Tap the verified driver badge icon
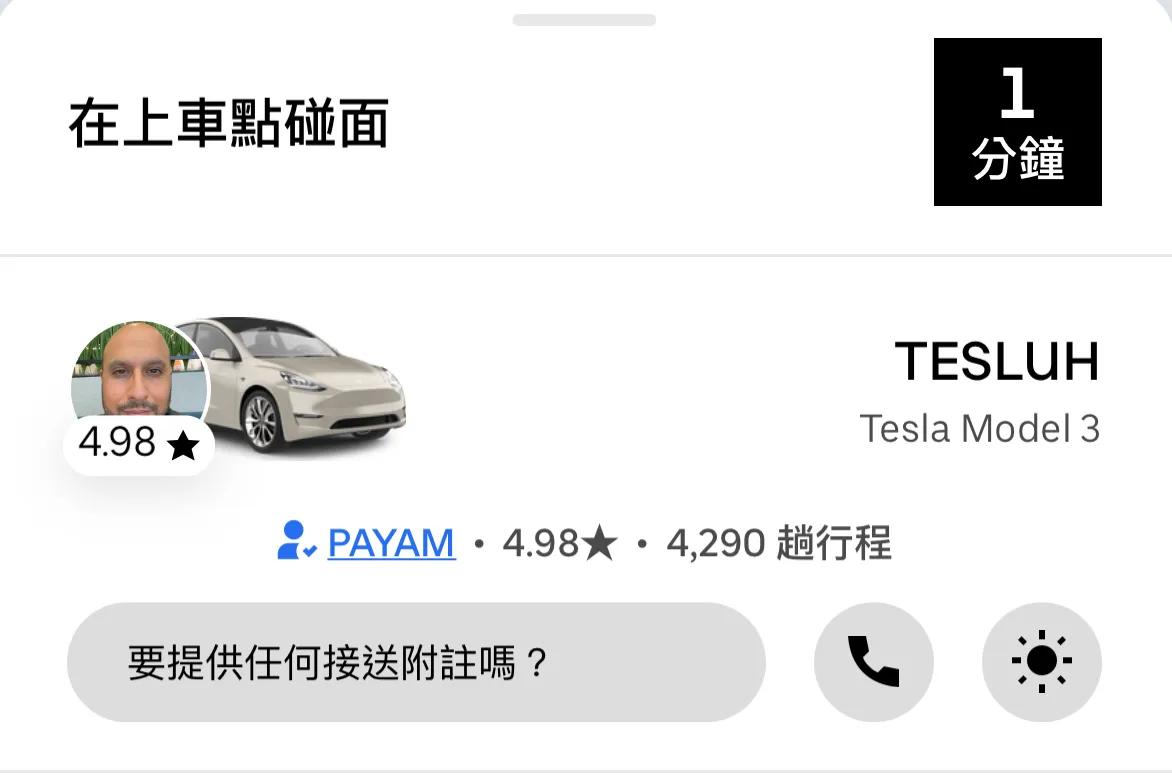Viewport: 1172px width, 776px height. tap(297, 541)
